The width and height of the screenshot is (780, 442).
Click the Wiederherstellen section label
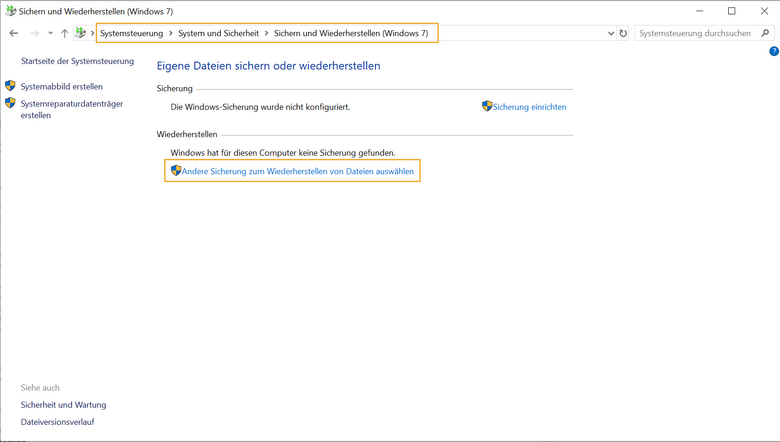pyautogui.click(x=187, y=134)
